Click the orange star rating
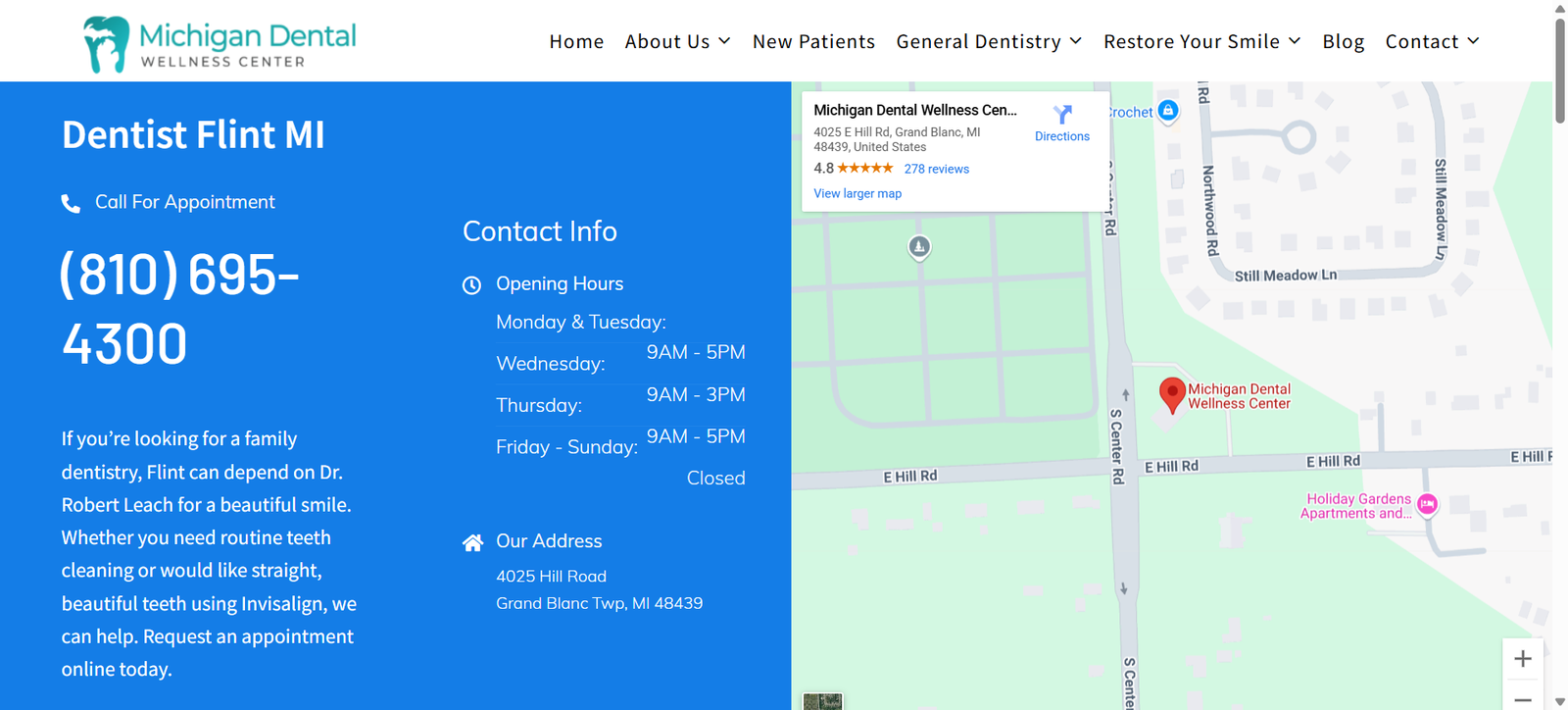The image size is (1568, 710). [x=865, y=168]
